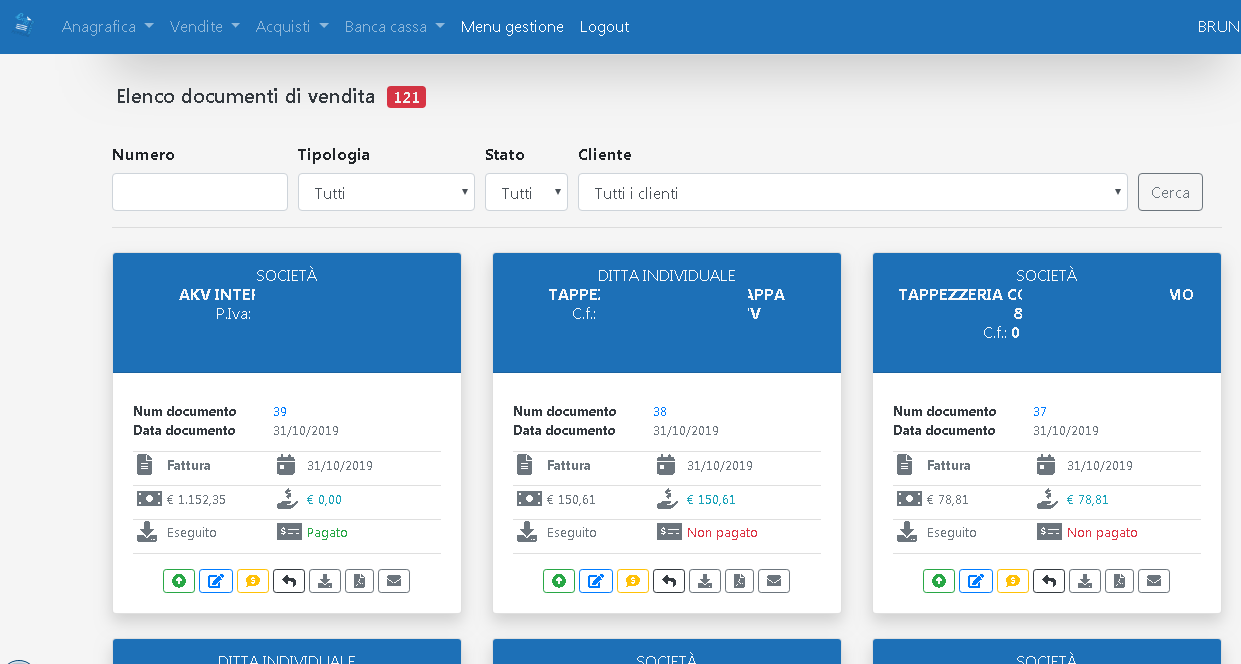This screenshot has width=1241, height=664.
Task: Click Eseguito status on document 38
Action: [572, 533]
